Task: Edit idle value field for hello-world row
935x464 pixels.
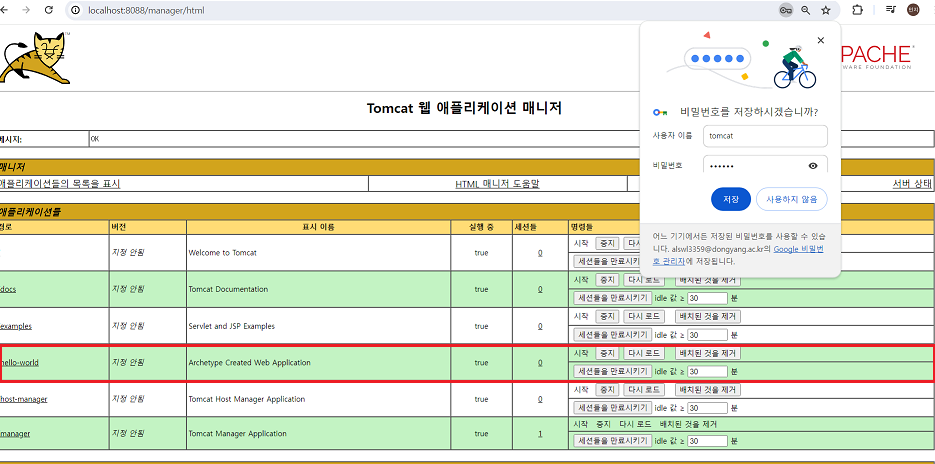Action: tap(707, 371)
